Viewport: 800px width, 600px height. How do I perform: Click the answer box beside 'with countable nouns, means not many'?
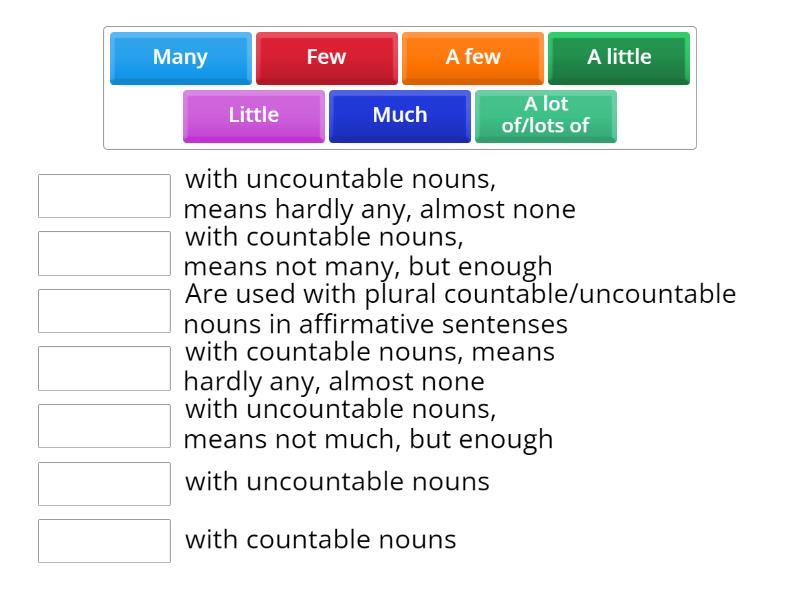[104, 253]
